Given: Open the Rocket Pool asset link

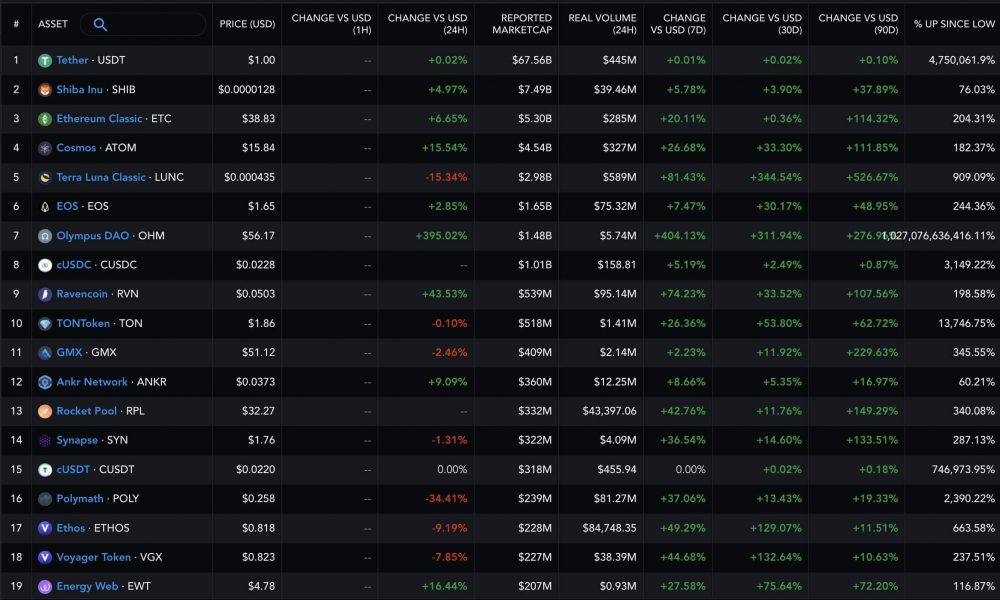Looking at the screenshot, I should coord(86,411).
